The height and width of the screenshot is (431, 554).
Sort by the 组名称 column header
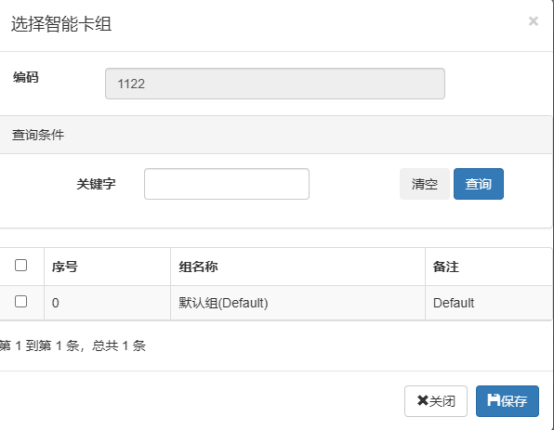(198, 267)
